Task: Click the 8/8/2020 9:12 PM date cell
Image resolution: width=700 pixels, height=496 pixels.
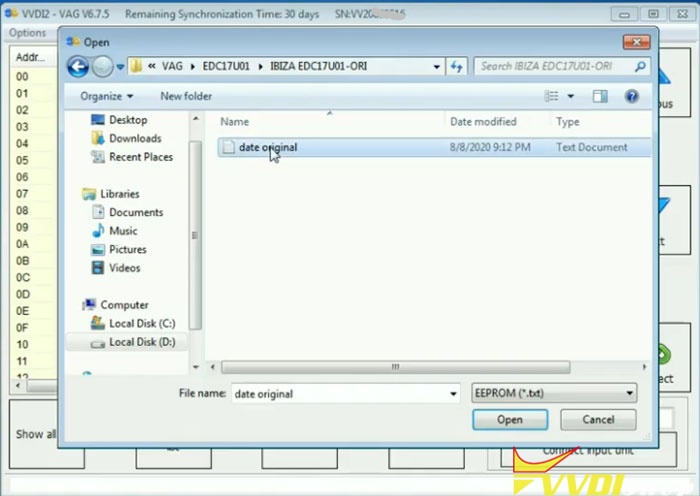Action: pos(490,147)
